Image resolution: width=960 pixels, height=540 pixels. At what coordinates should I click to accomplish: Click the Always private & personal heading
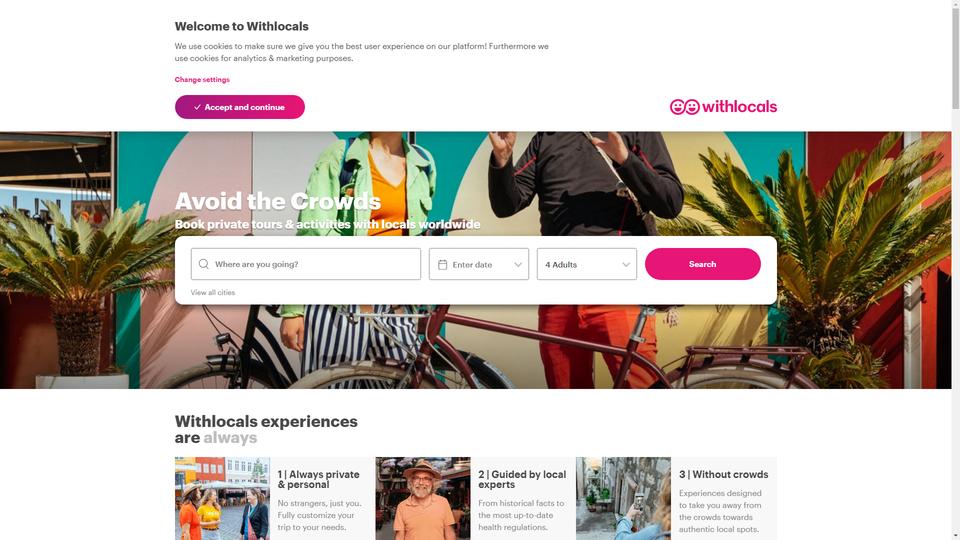(x=318, y=479)
